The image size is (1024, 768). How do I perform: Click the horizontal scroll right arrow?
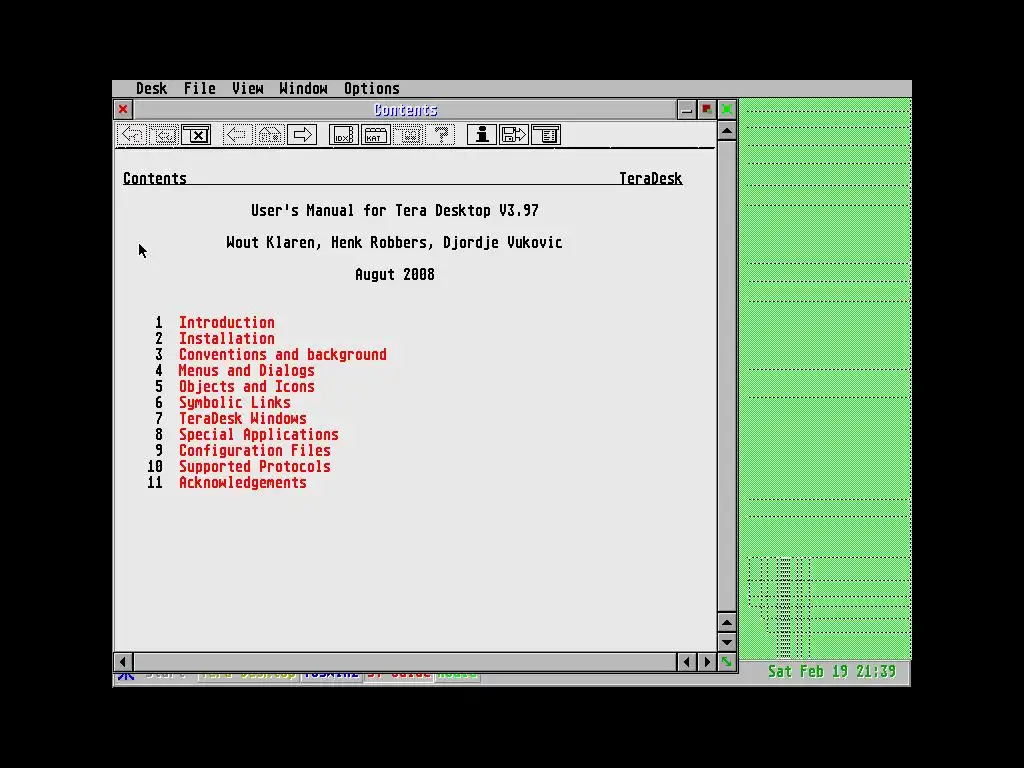[707, 662]
